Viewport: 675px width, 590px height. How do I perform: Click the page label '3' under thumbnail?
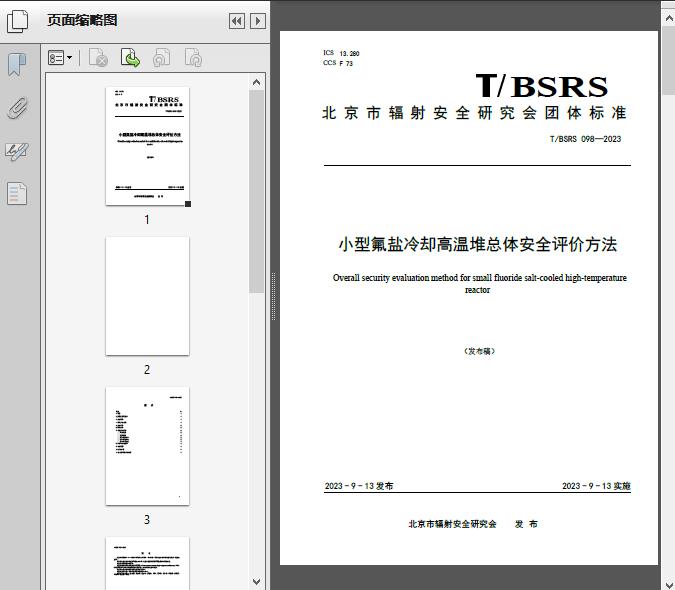[147, 519]
